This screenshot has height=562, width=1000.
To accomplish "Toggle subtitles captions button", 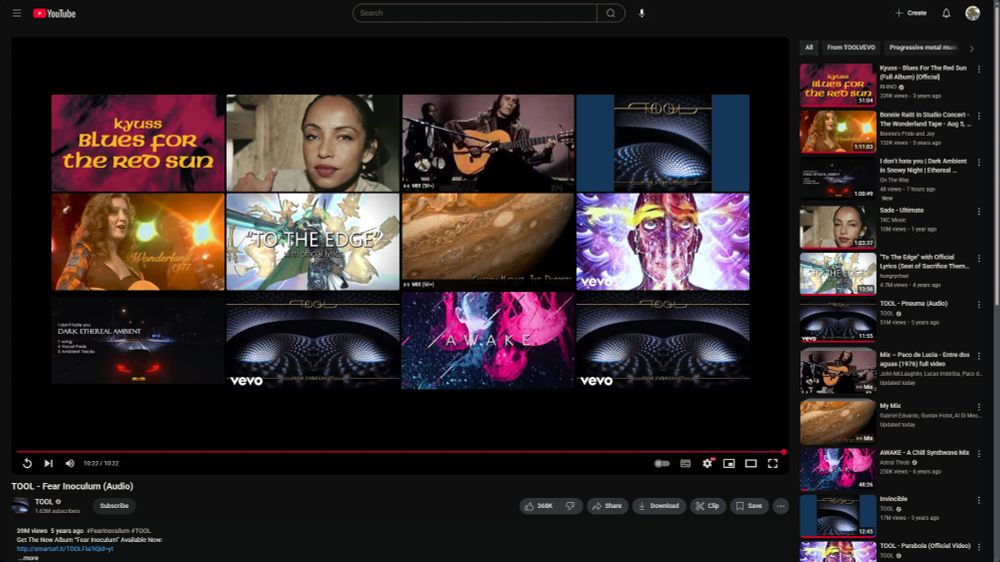I will (x=686, y=463).
